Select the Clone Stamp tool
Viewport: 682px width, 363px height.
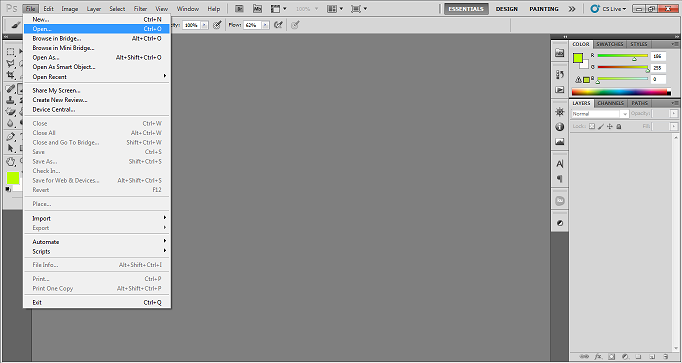click(x=10, y=100)
